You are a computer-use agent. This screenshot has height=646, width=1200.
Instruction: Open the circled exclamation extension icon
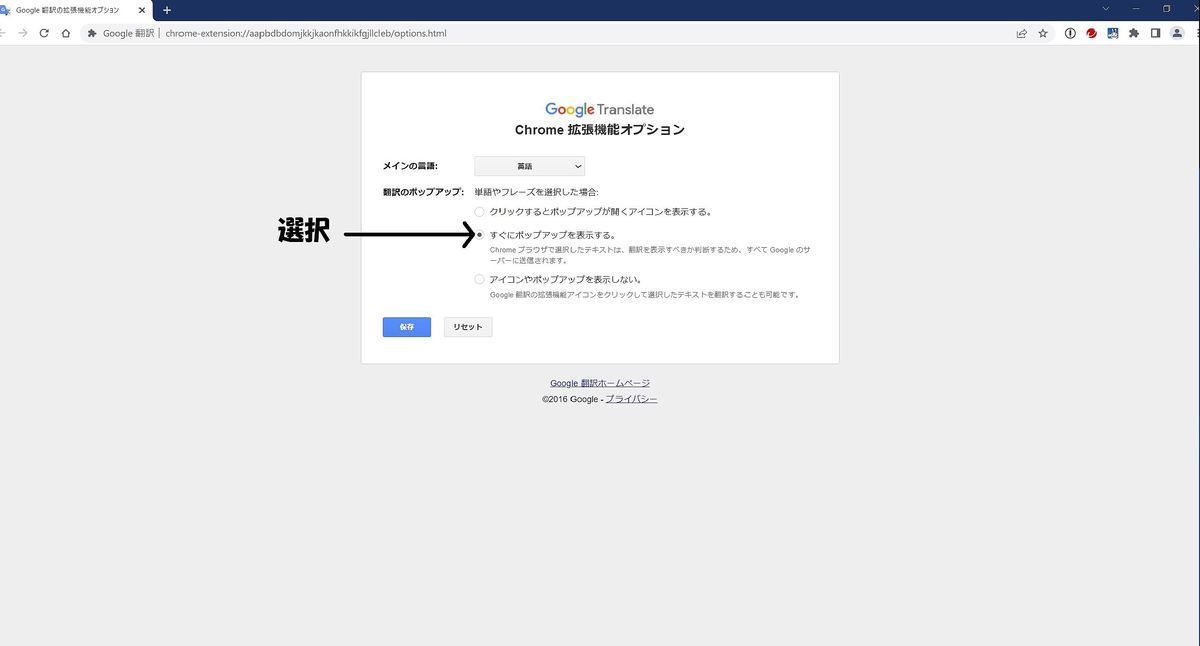1070,33
